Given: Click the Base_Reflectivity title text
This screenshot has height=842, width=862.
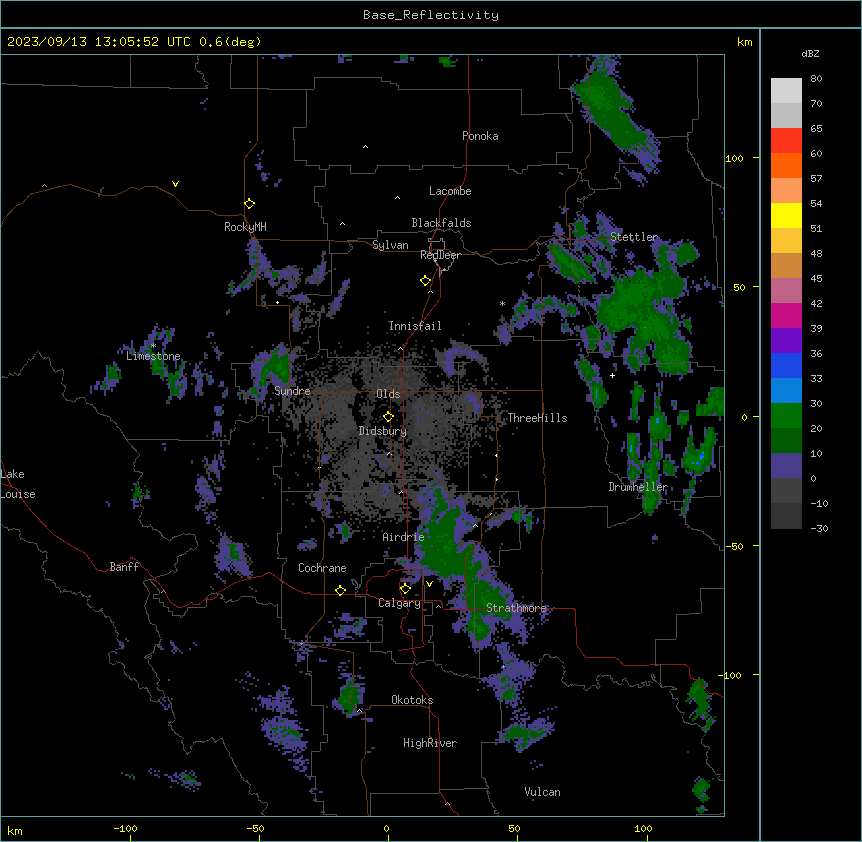Looking at the screenshot, I should pyautogui.click(x=431, y=15).
